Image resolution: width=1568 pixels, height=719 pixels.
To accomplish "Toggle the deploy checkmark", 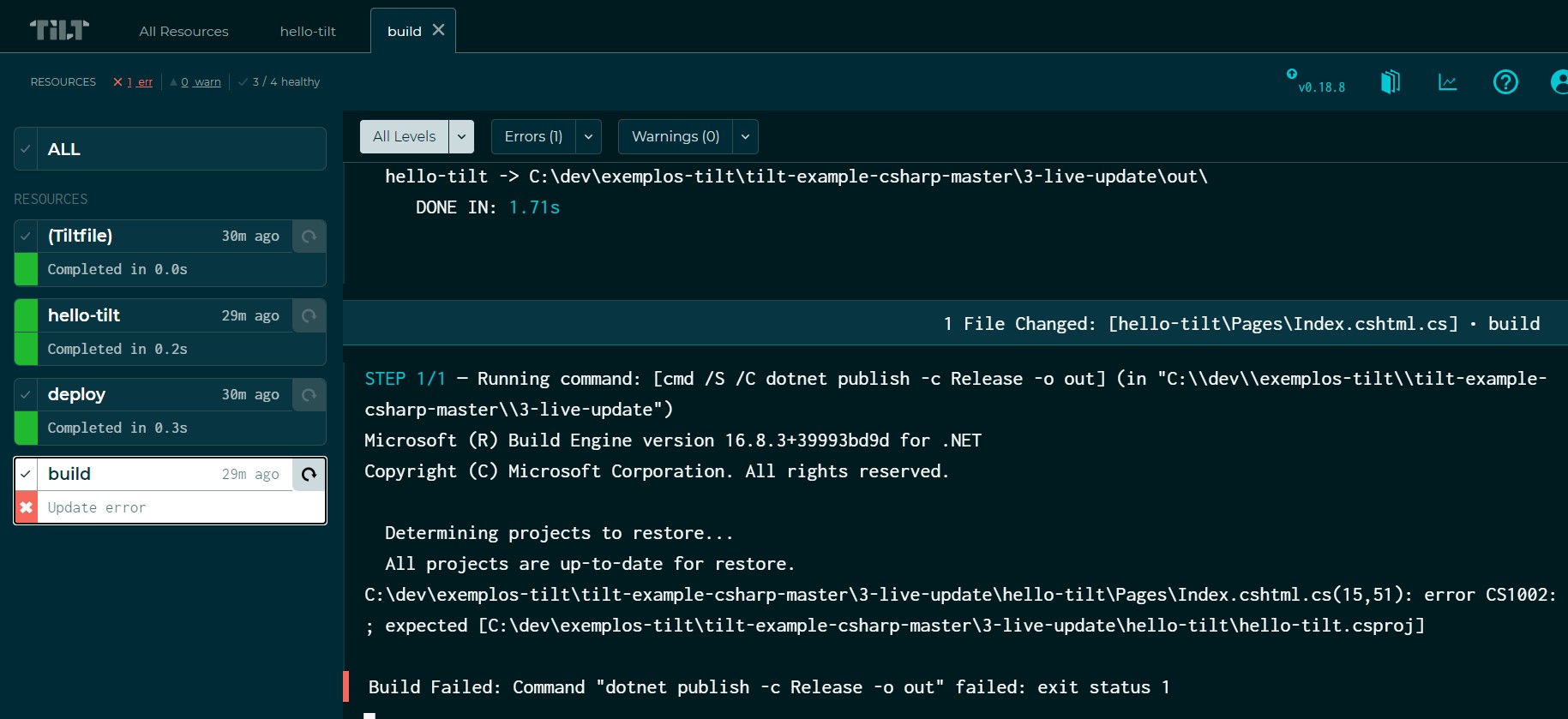I will pyautogui.click(x=26, y=394).
